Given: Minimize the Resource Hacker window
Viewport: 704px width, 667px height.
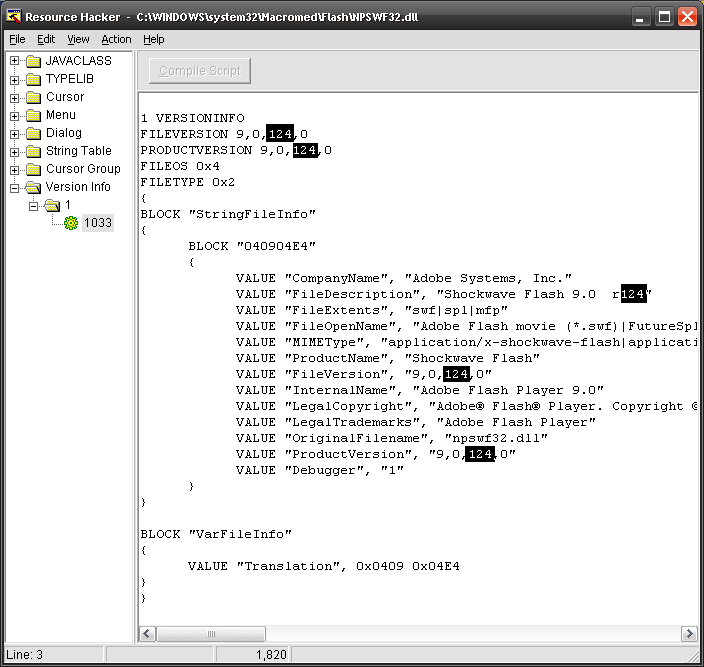Looking at the screenshot, I should point(640,17).
